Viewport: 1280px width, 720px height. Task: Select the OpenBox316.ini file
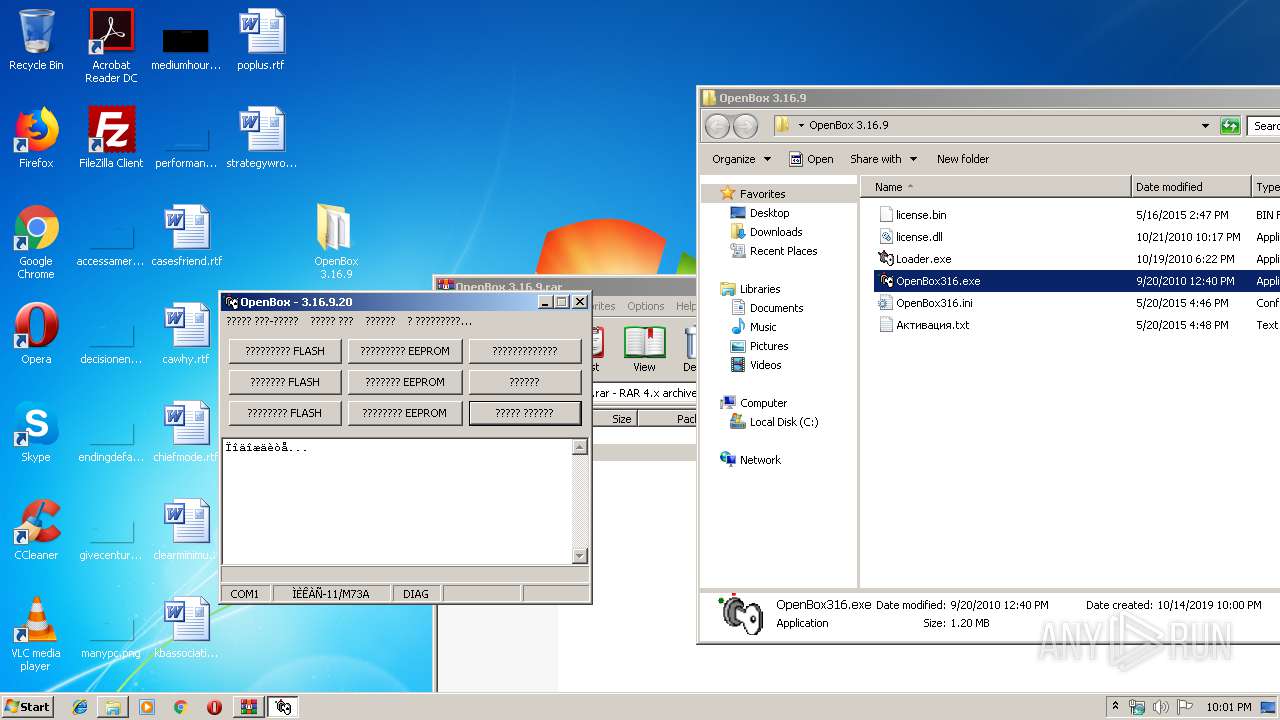tap(934, 303)
